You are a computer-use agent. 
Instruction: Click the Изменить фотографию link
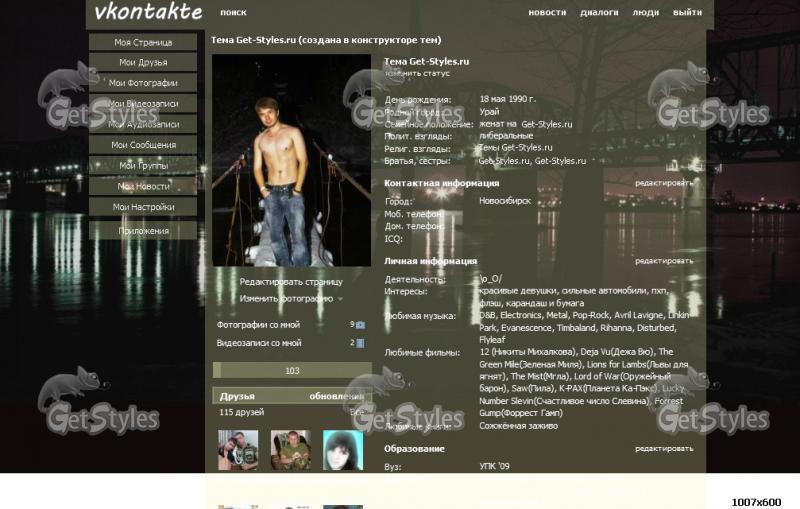click(x=286, y=299)
